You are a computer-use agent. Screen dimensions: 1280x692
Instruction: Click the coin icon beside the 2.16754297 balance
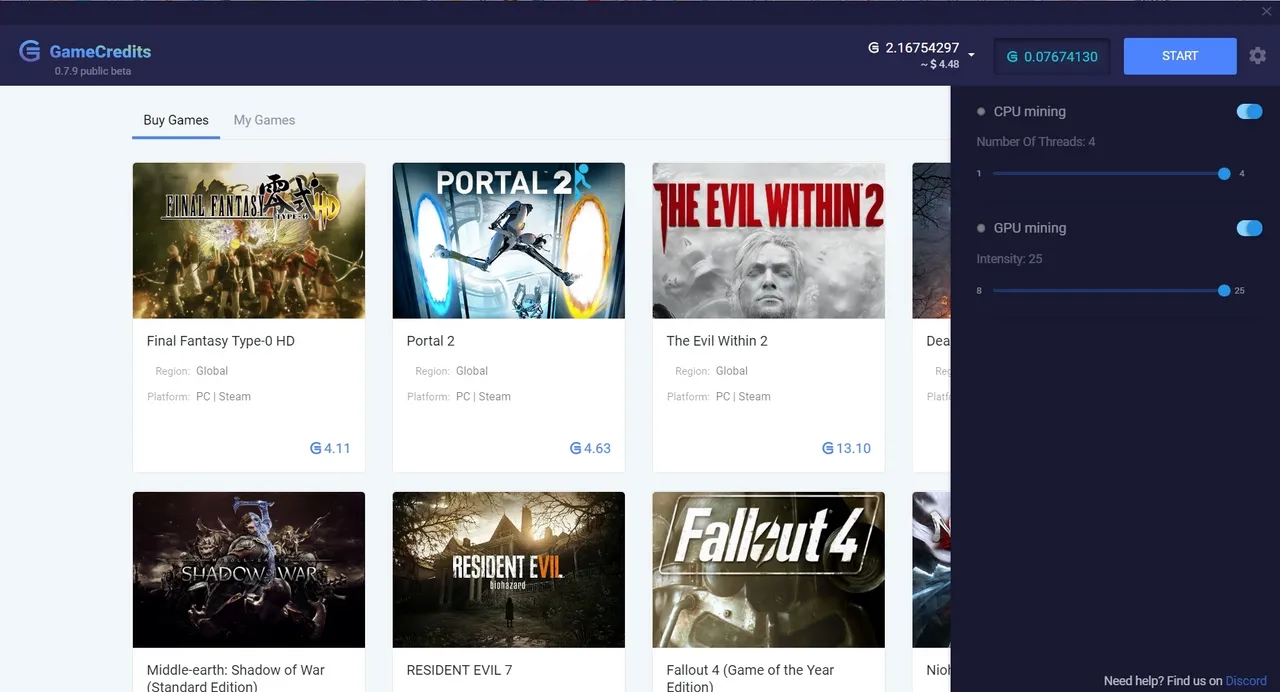pos(873,48)
